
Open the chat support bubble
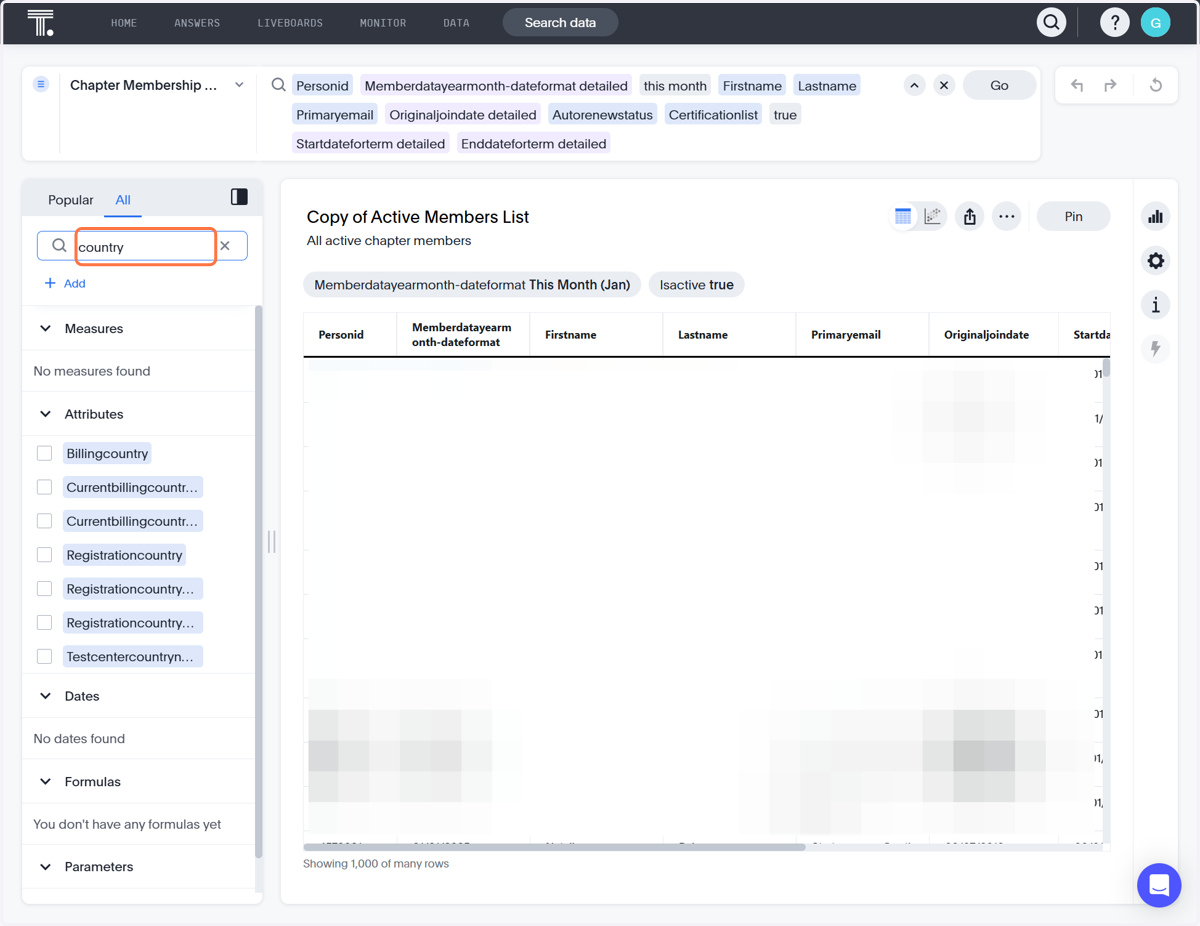(1159, 885)
